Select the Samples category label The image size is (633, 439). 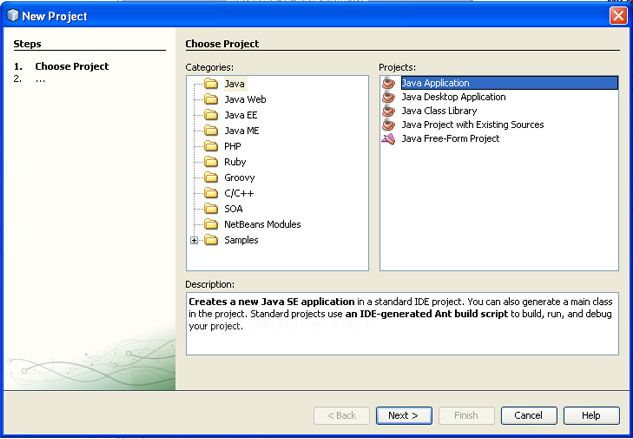click(x=241, y=240)
